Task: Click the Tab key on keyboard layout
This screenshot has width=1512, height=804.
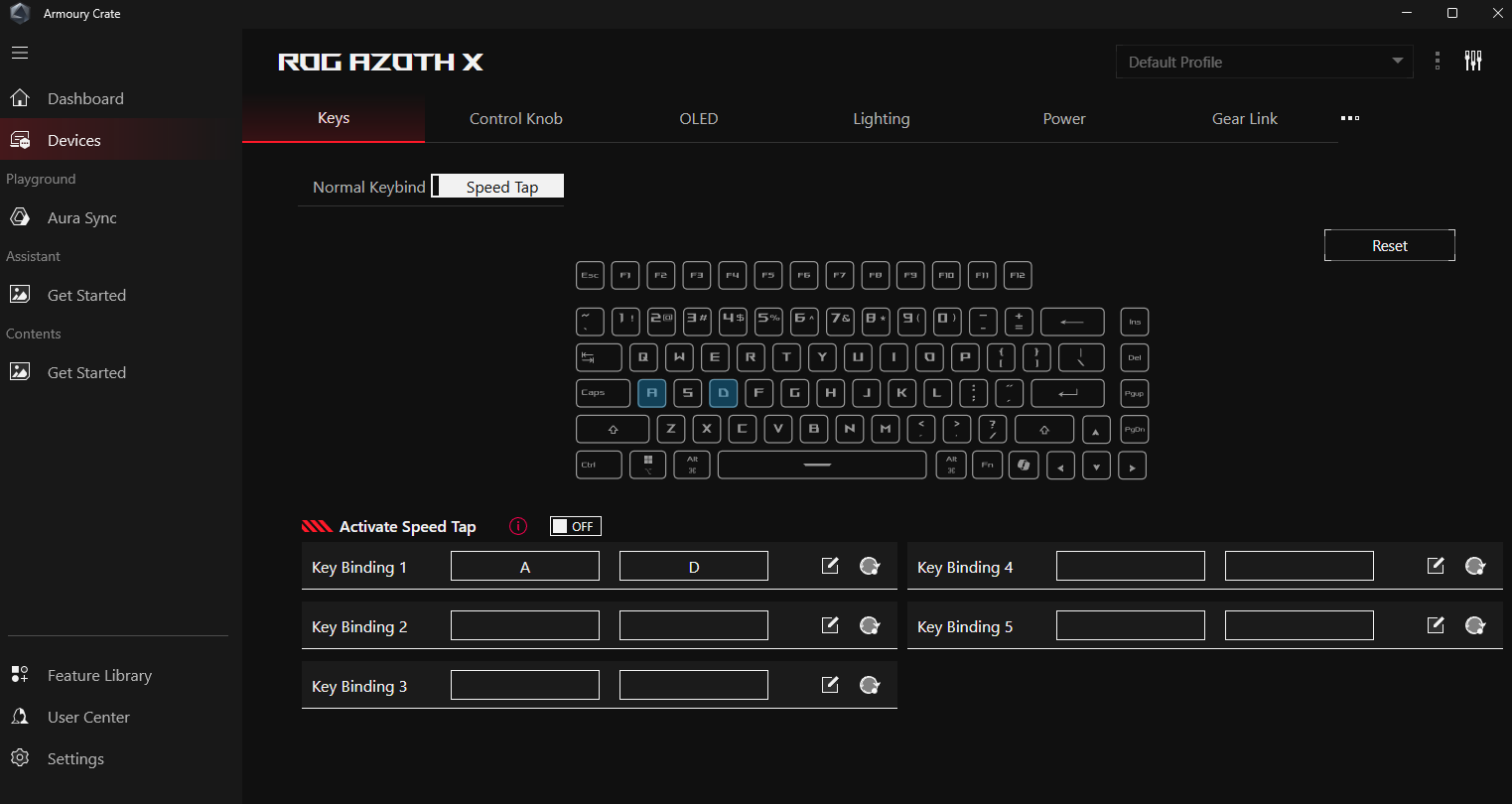Action: 599,357
